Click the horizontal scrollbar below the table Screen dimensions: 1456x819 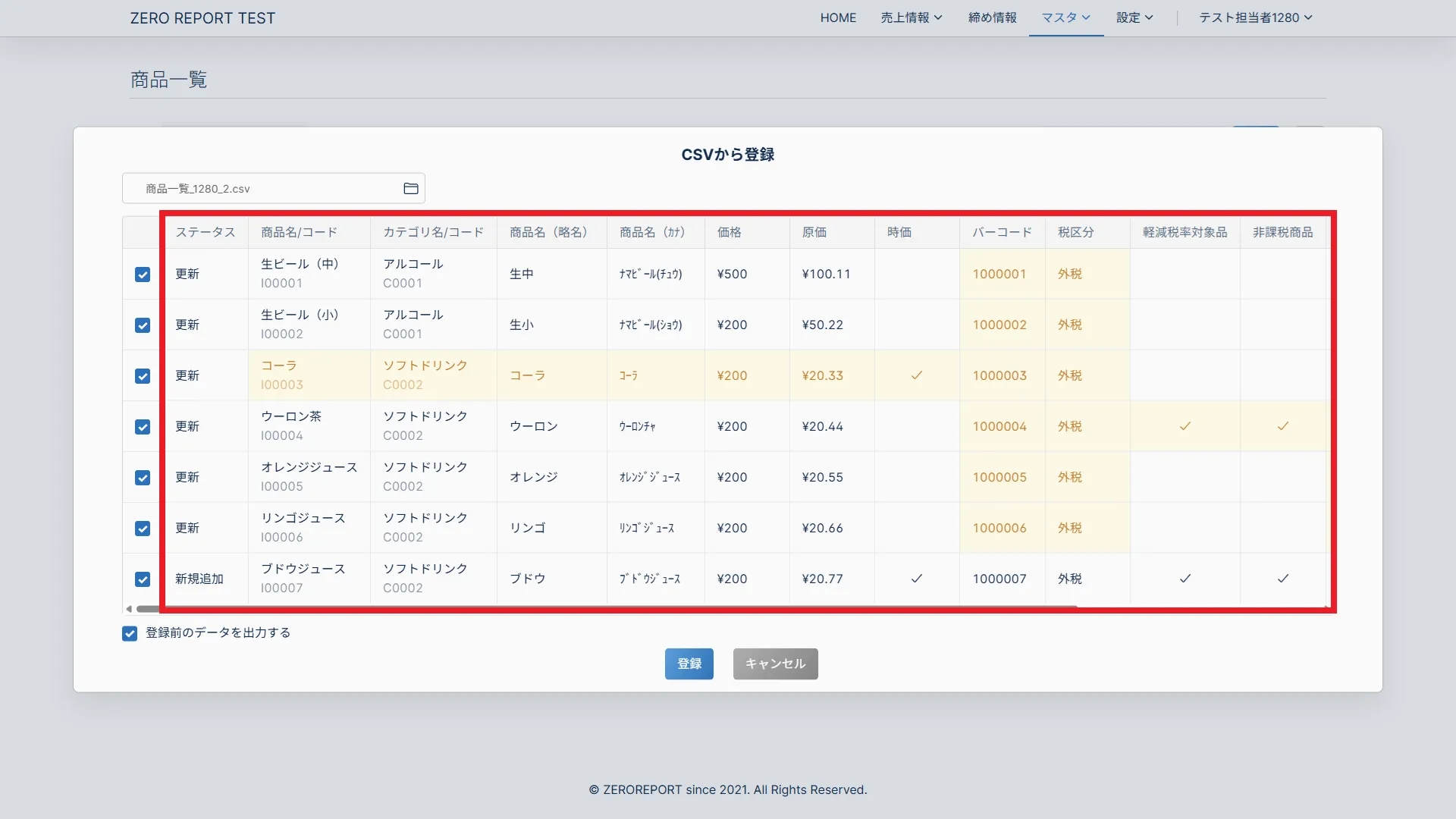[607, 609]
